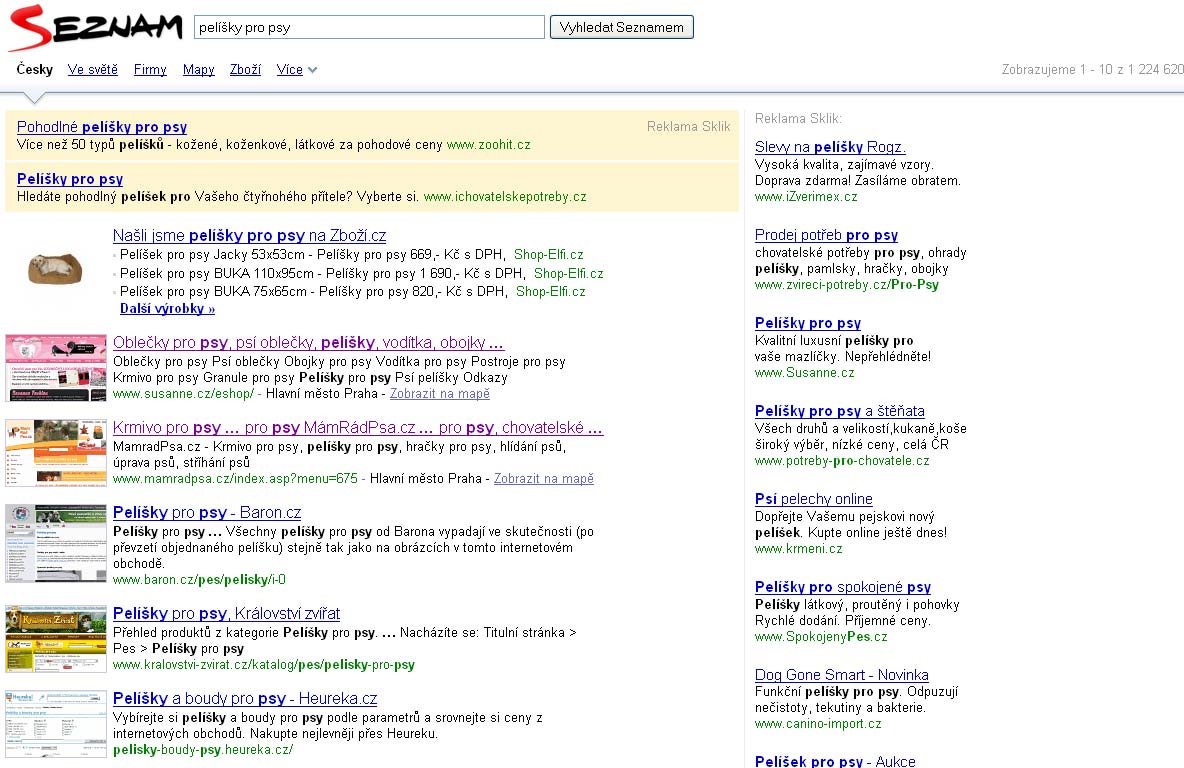Open URL www.susanne.cz/eshop/ under Oblečky result
The width and height of the screenshot is (1184, 768).
[183, 393]
